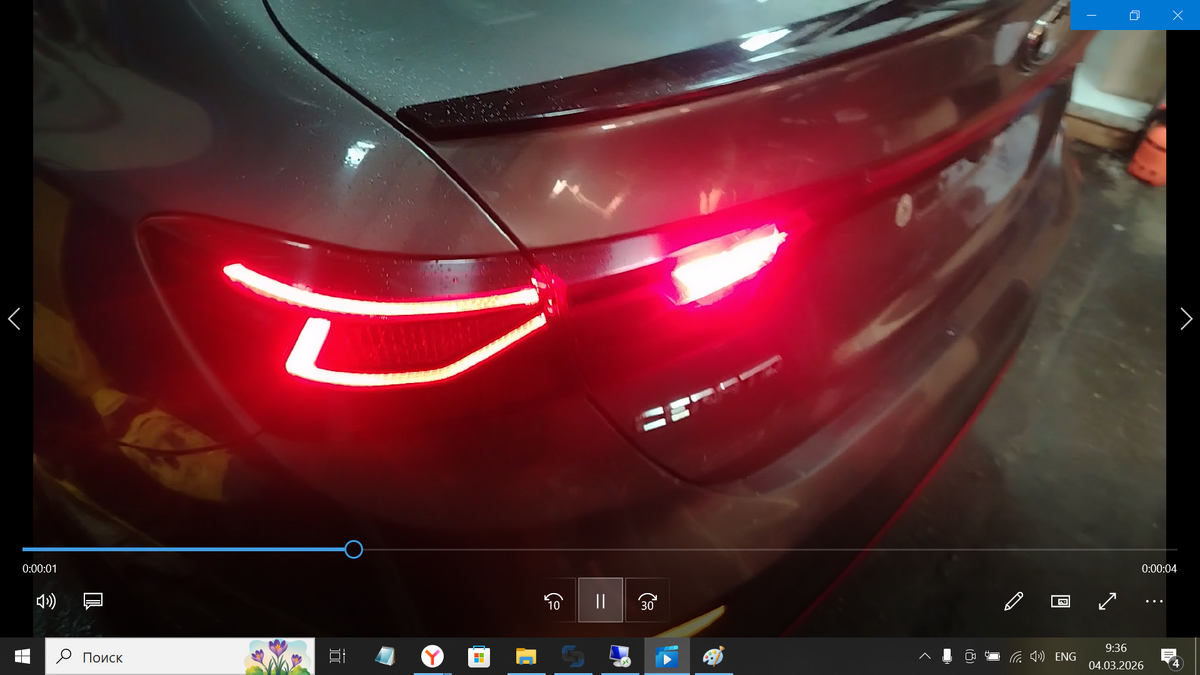The width and height of the screenshot is (1200, 675).
Task: Open subtitles and captions menu
Action: [x=93, y=601]
